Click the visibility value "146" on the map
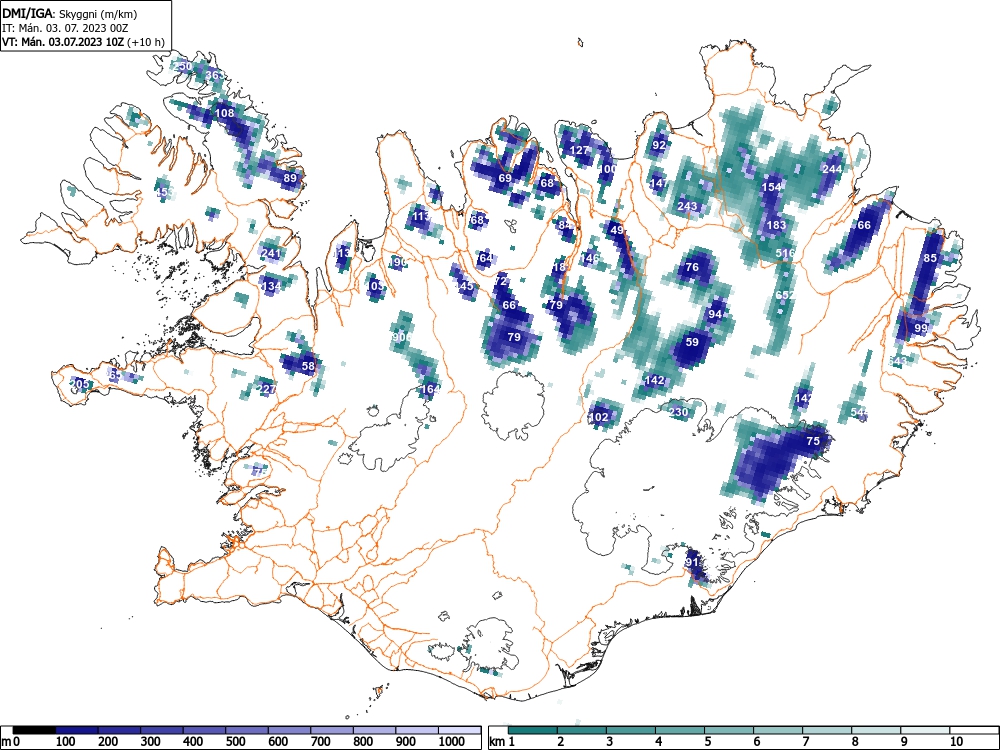Viewport: 1000px width, 750px height. (x=590, y=258)
